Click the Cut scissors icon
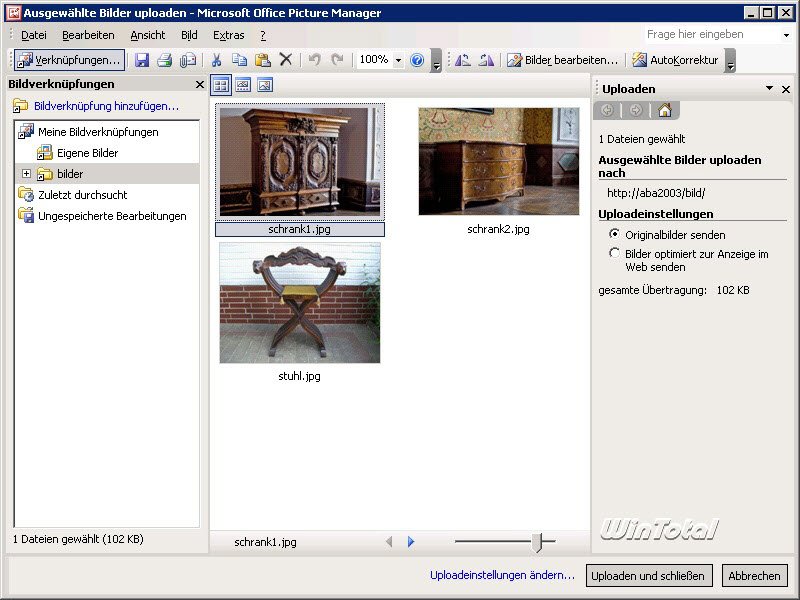 tap(216, 60)
